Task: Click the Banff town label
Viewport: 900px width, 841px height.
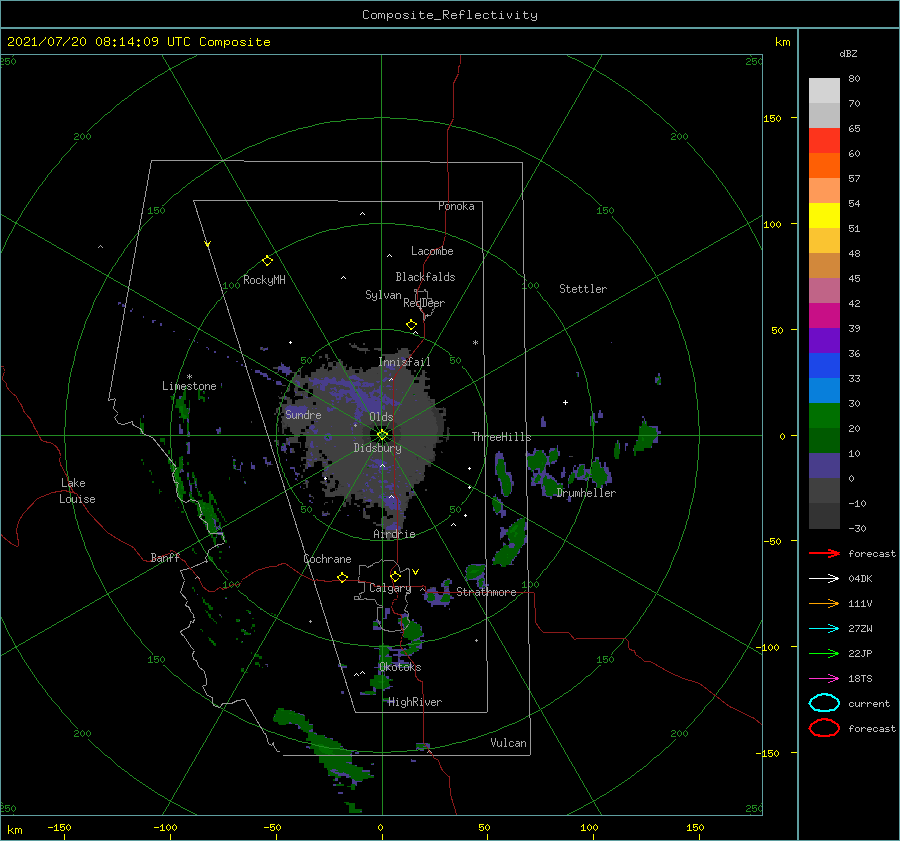Action: click(x=165, y=557)
